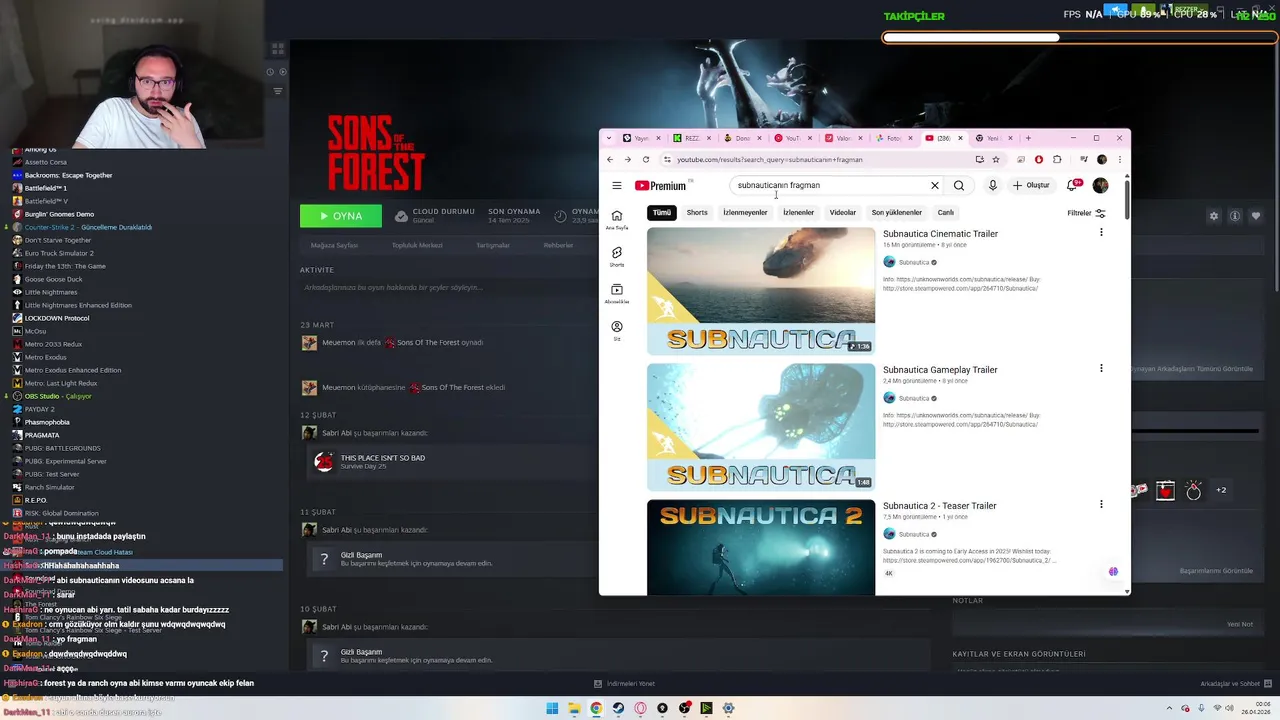1280x720 pixels.
Task: Select the Canlı filter chip
Action: pyautogui.click(x=946, y=212)
